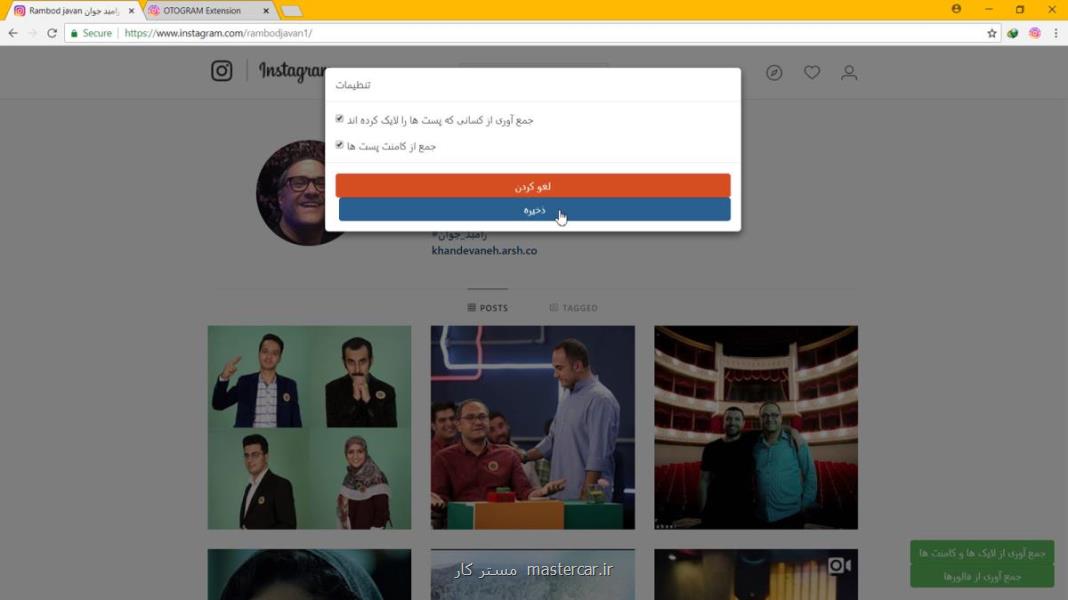
Task: Open the video post with camera icon
Action: [x=756, y=575]
